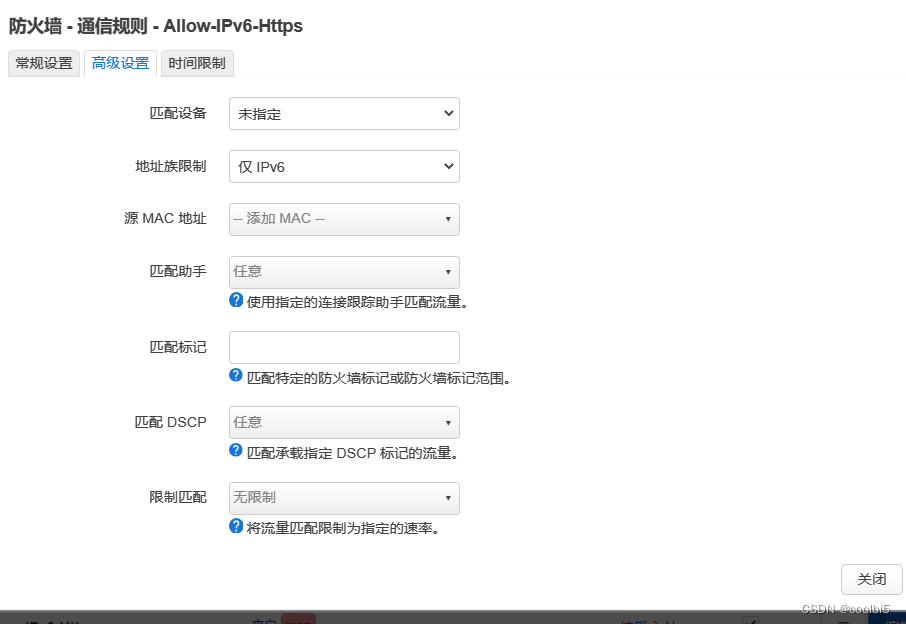Screen dimensions: 906x624
Task: Click the arrow on the 无限制 selector
Action: (x=449, y=498)
